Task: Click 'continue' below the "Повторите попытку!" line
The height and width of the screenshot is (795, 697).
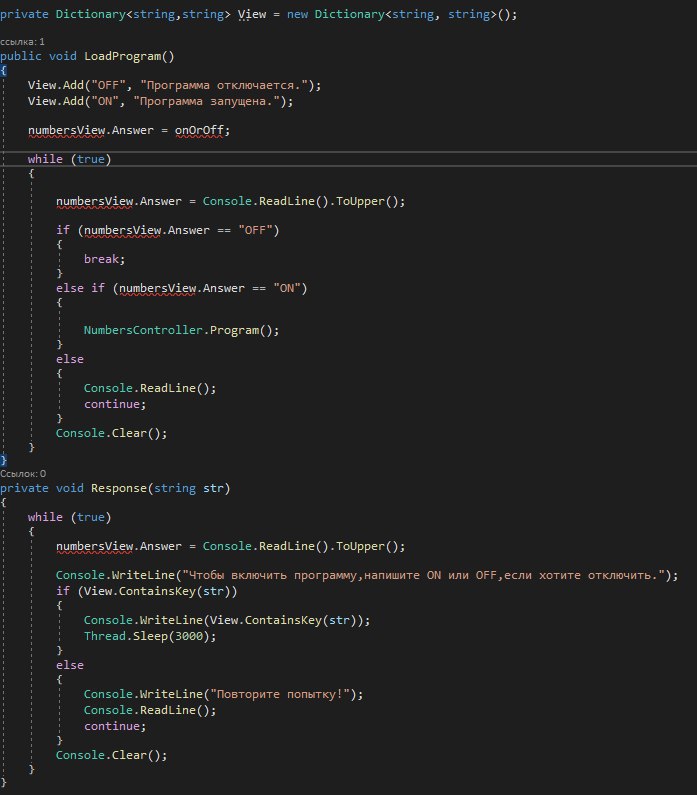Action: [x=112, y=726]
